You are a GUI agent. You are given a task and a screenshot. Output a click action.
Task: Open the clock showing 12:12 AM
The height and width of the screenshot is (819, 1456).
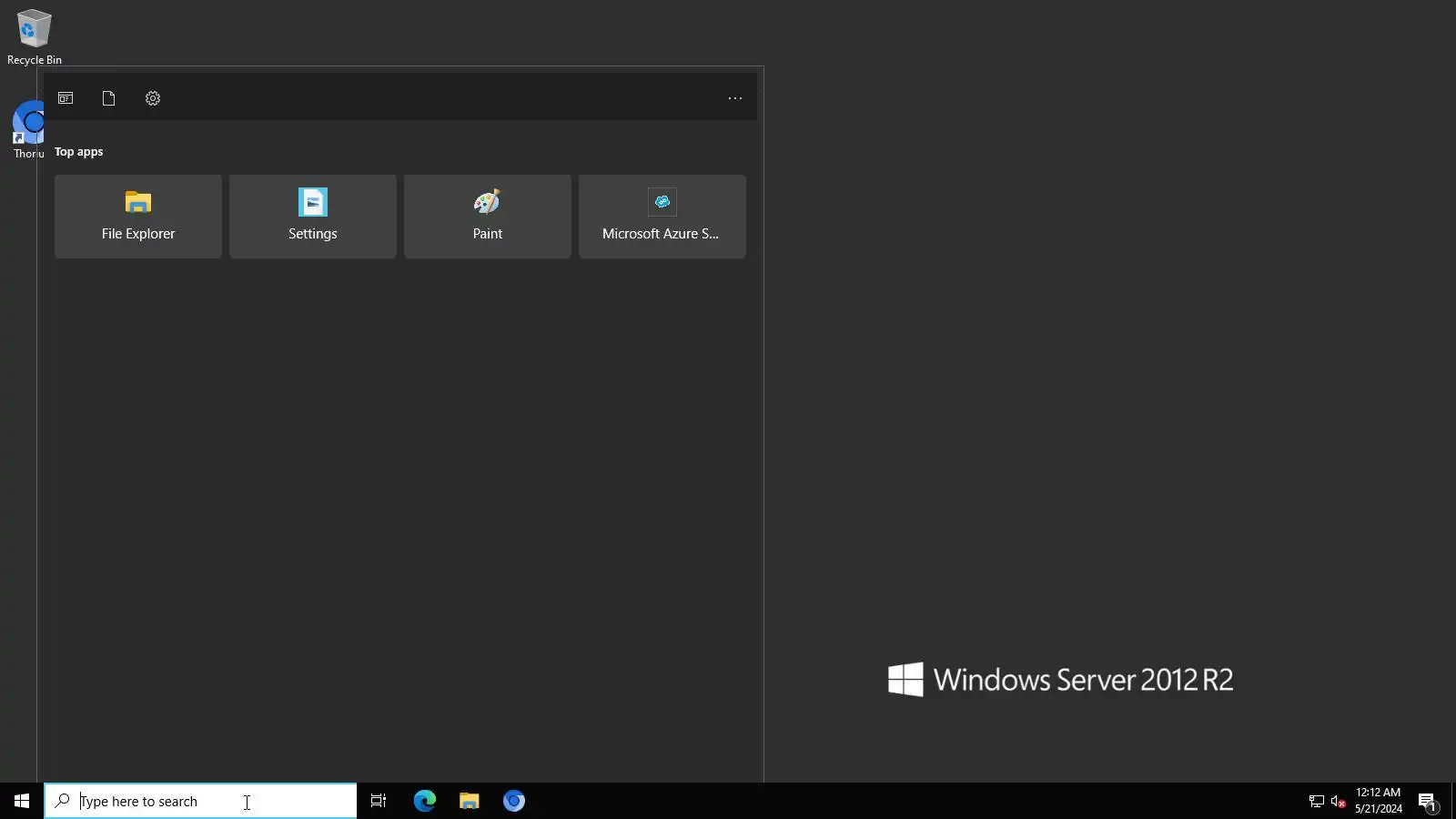pos(1379,801)
